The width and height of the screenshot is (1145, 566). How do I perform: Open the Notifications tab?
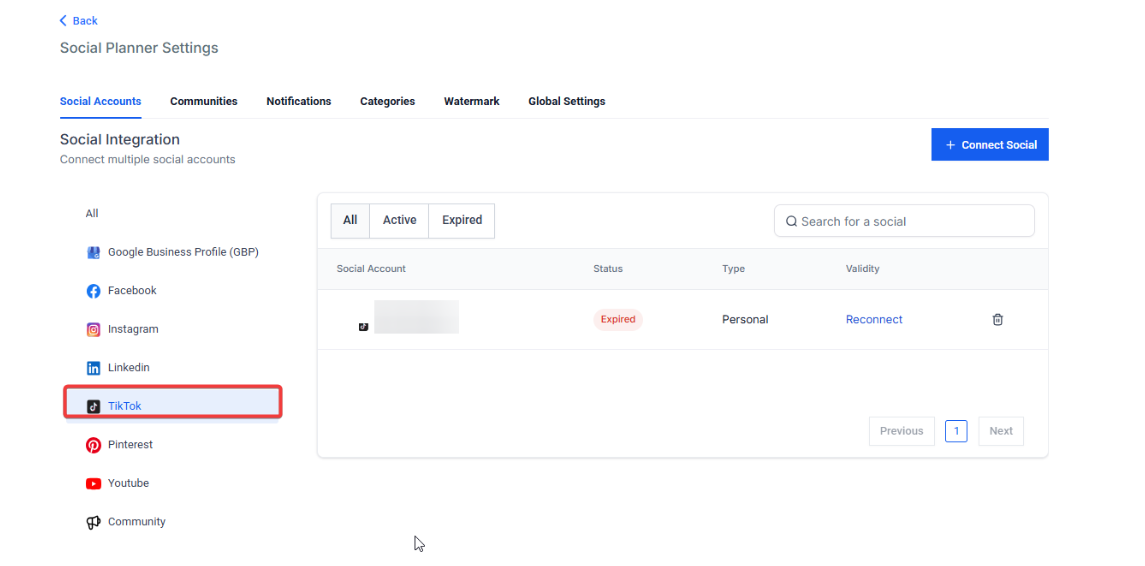click(x=298, y=101)
